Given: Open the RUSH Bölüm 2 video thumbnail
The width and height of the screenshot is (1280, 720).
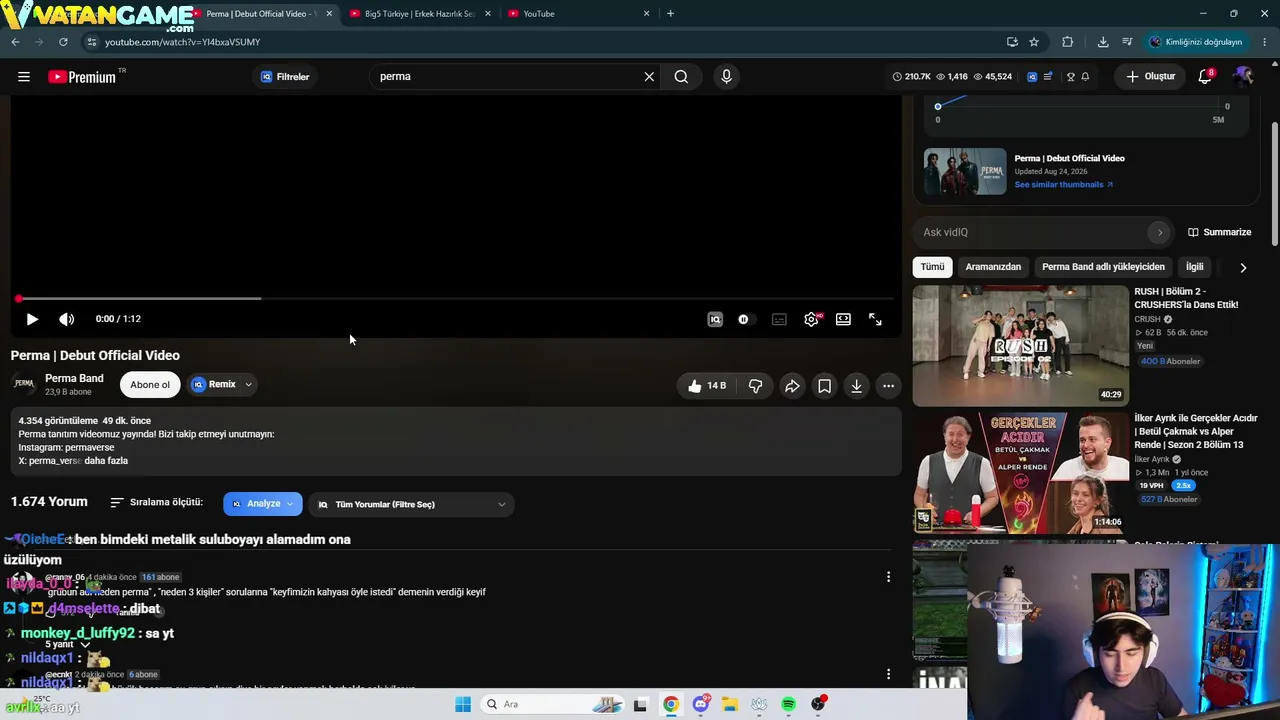Looking at the screenshot, I should (x=1020, y=346).
